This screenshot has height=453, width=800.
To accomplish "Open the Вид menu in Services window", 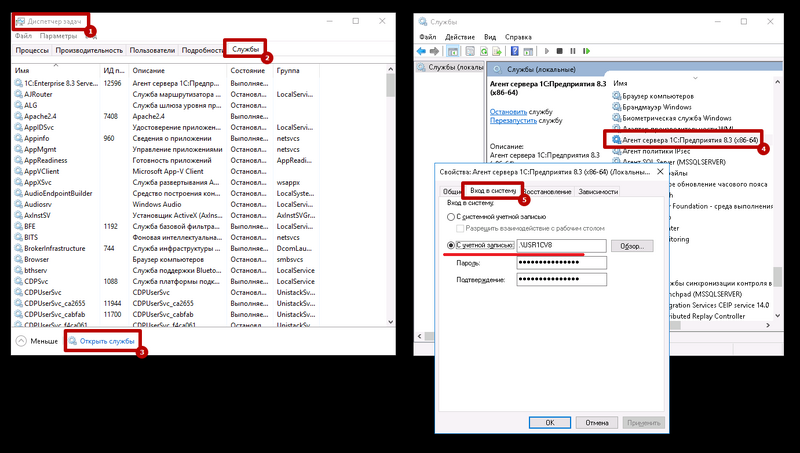I will (x=490, y=37).
